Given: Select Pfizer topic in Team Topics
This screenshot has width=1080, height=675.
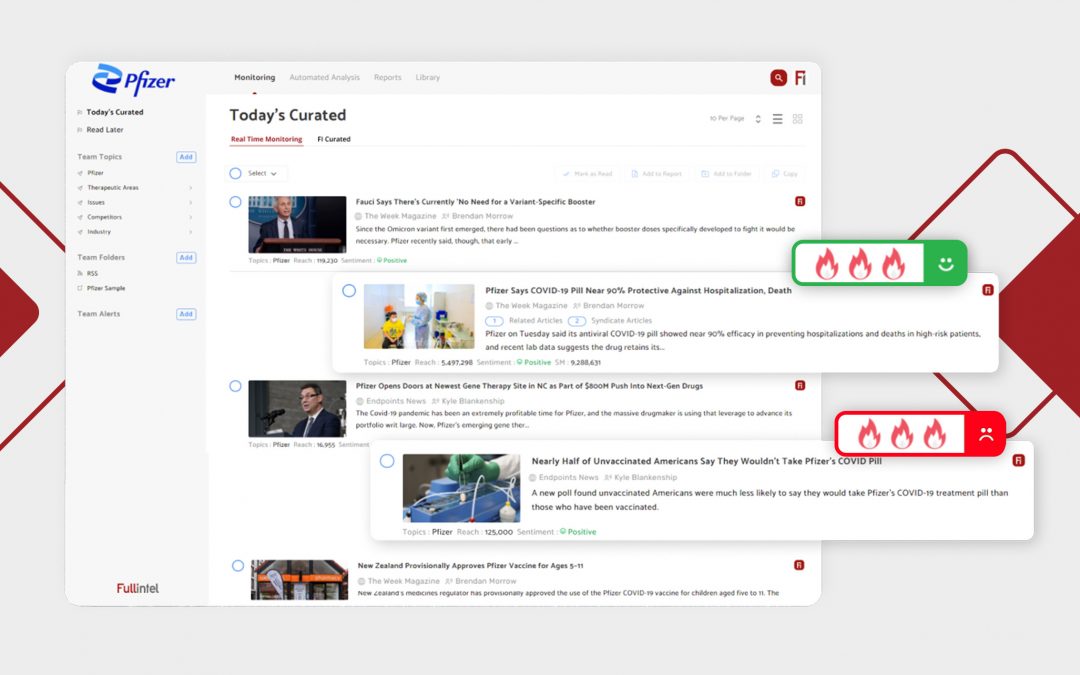Looking at the screenshot, I should (x=95, y=173).
